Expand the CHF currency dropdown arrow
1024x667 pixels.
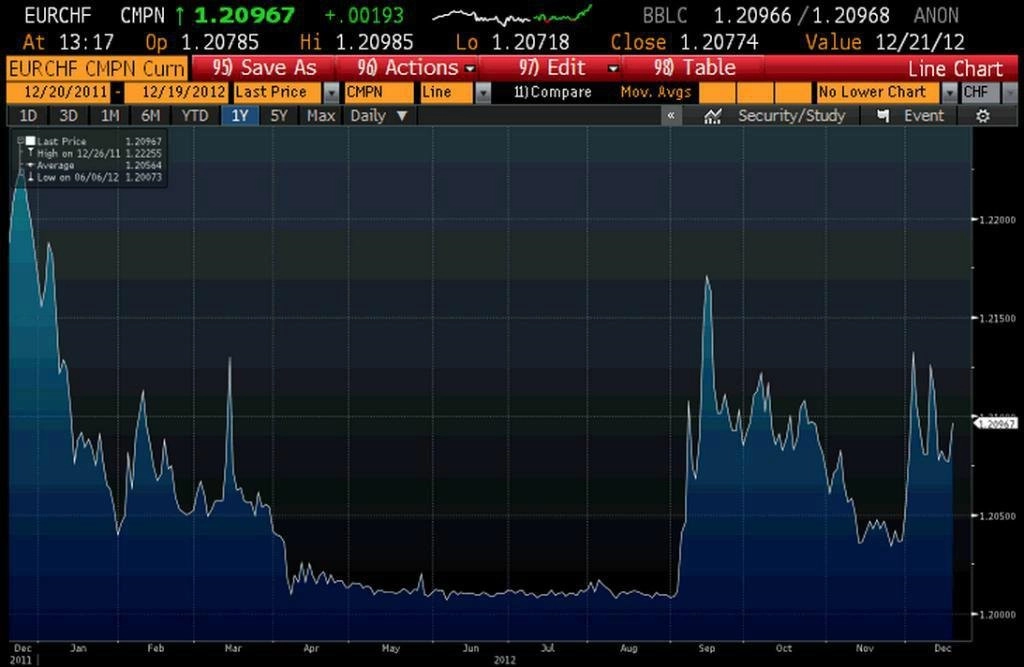click(x=1010, y=93)
